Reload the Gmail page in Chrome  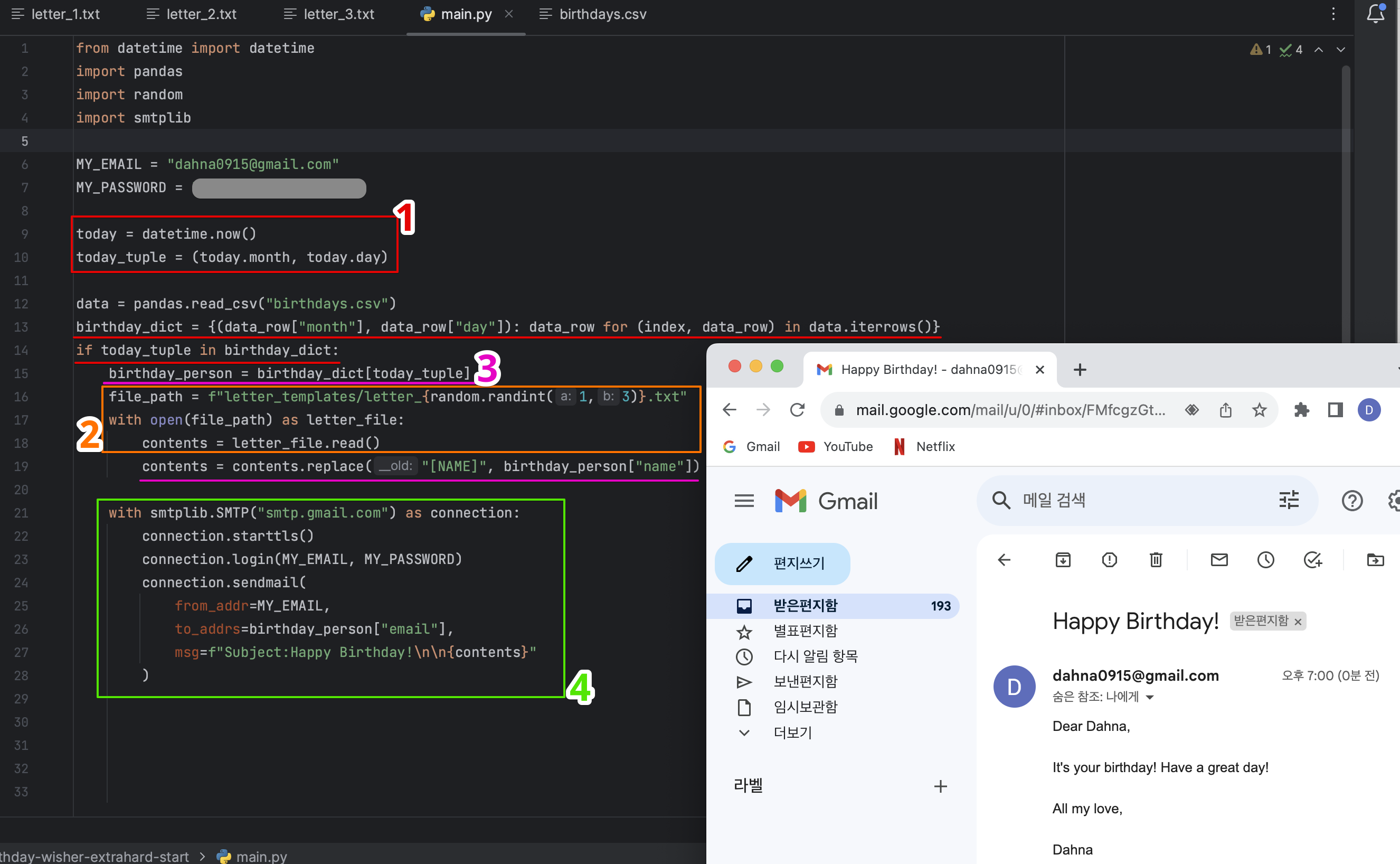point(797,410)
